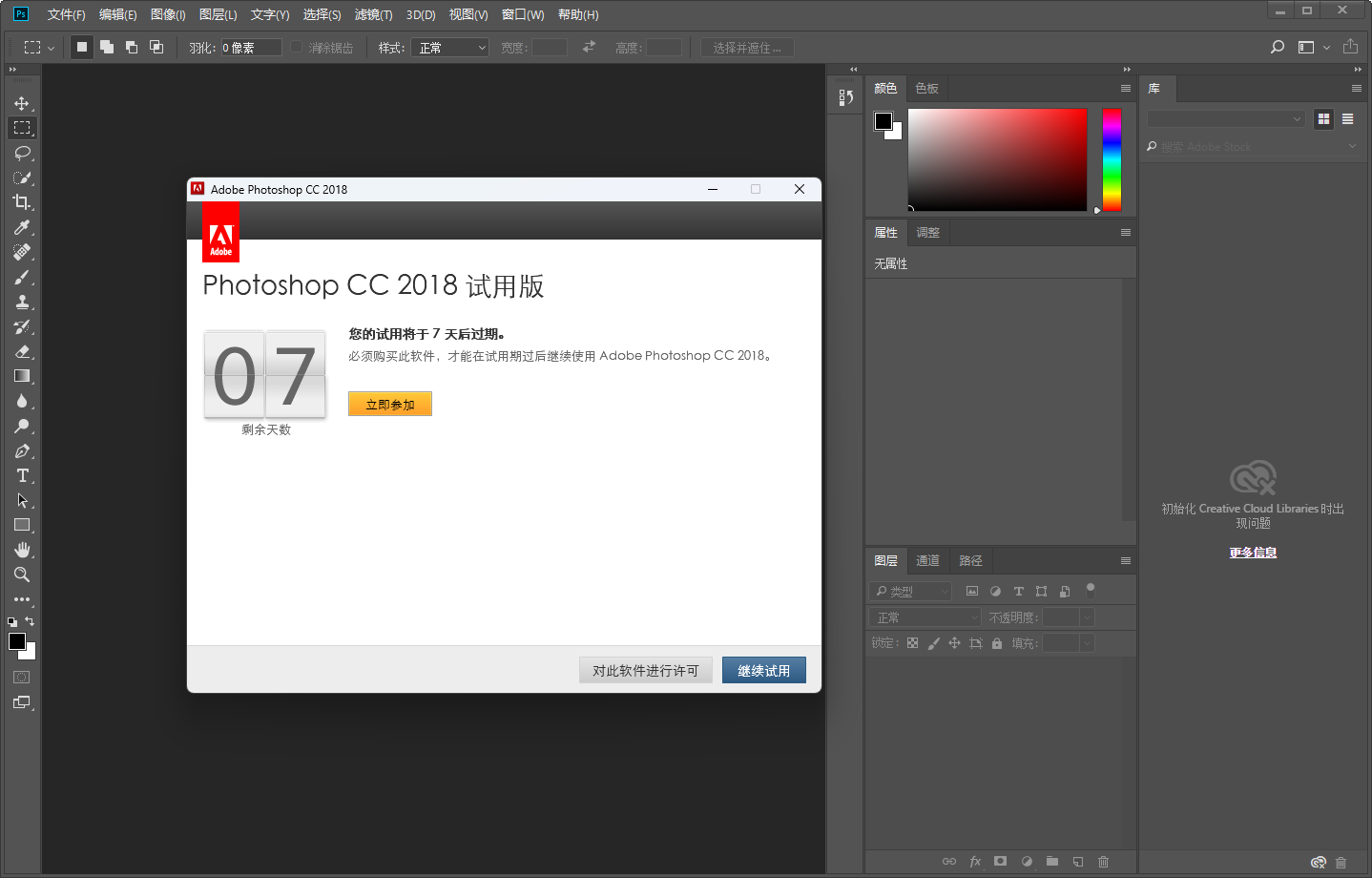Click the 继续试用 button
Image resolution: width=1372 pixels, height=878 pixels.
click(x=764, y=671)
